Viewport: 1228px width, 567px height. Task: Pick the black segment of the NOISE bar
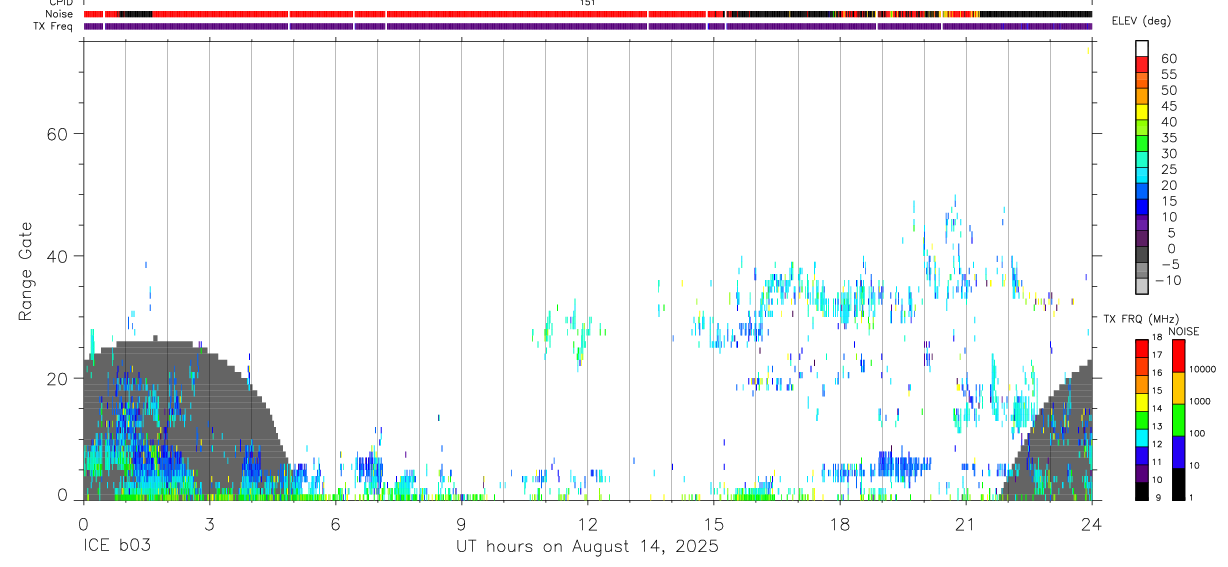point(1178,483)
